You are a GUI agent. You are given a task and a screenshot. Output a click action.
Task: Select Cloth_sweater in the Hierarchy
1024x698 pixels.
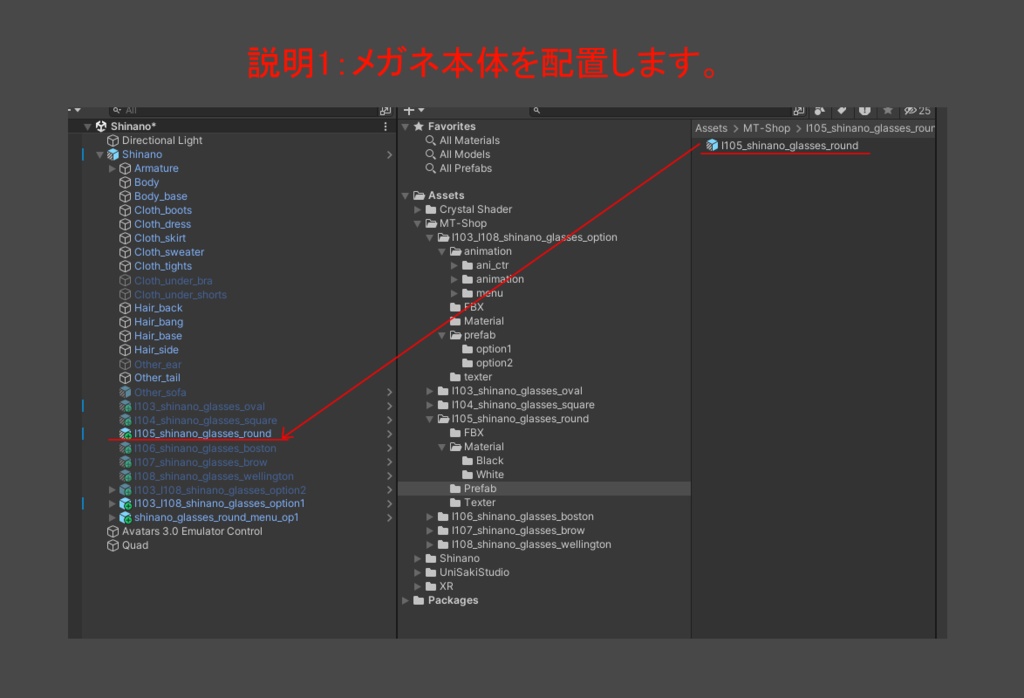click(169, 252)
